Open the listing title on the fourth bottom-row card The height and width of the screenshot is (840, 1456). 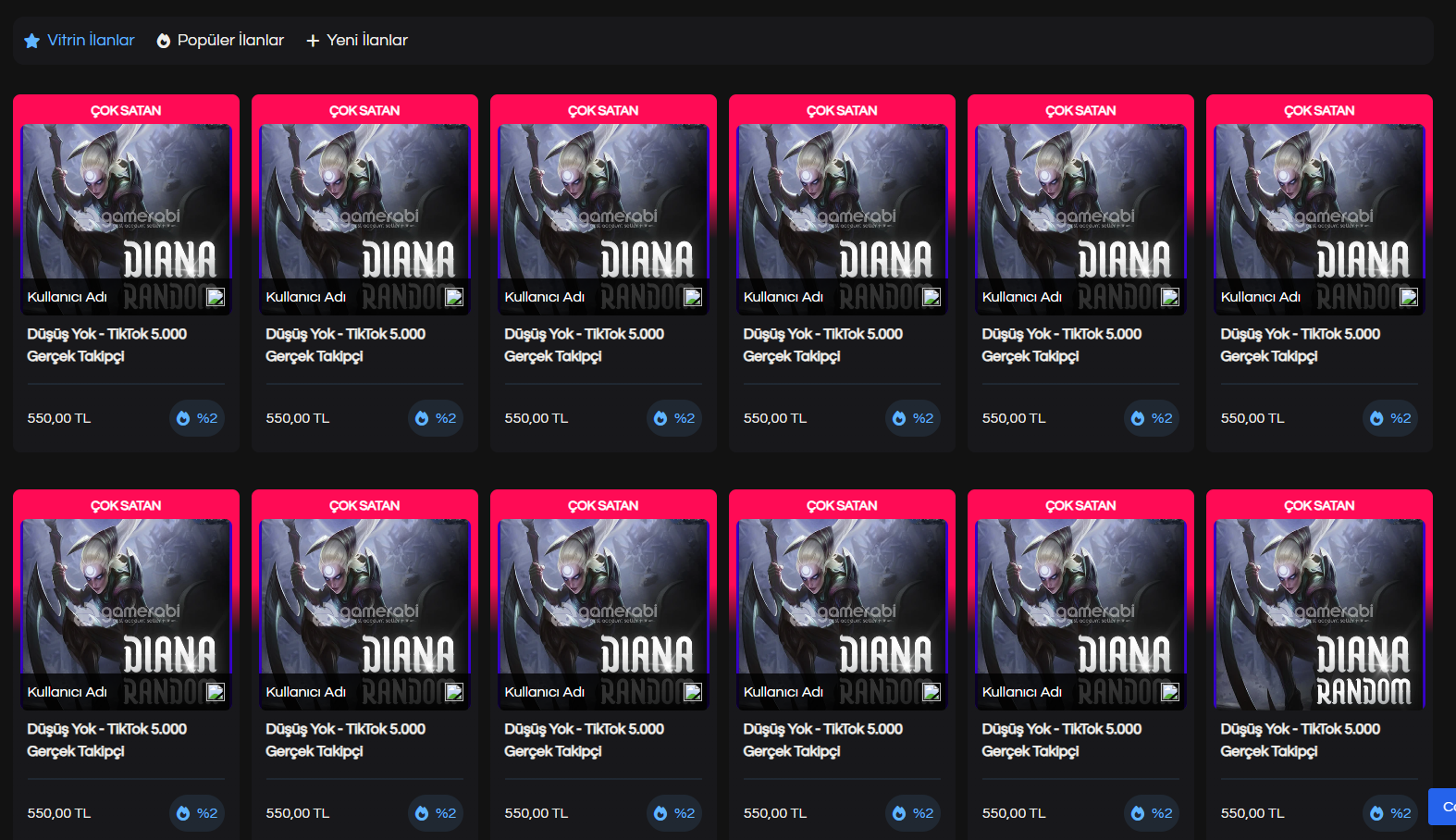coord(823,740)
